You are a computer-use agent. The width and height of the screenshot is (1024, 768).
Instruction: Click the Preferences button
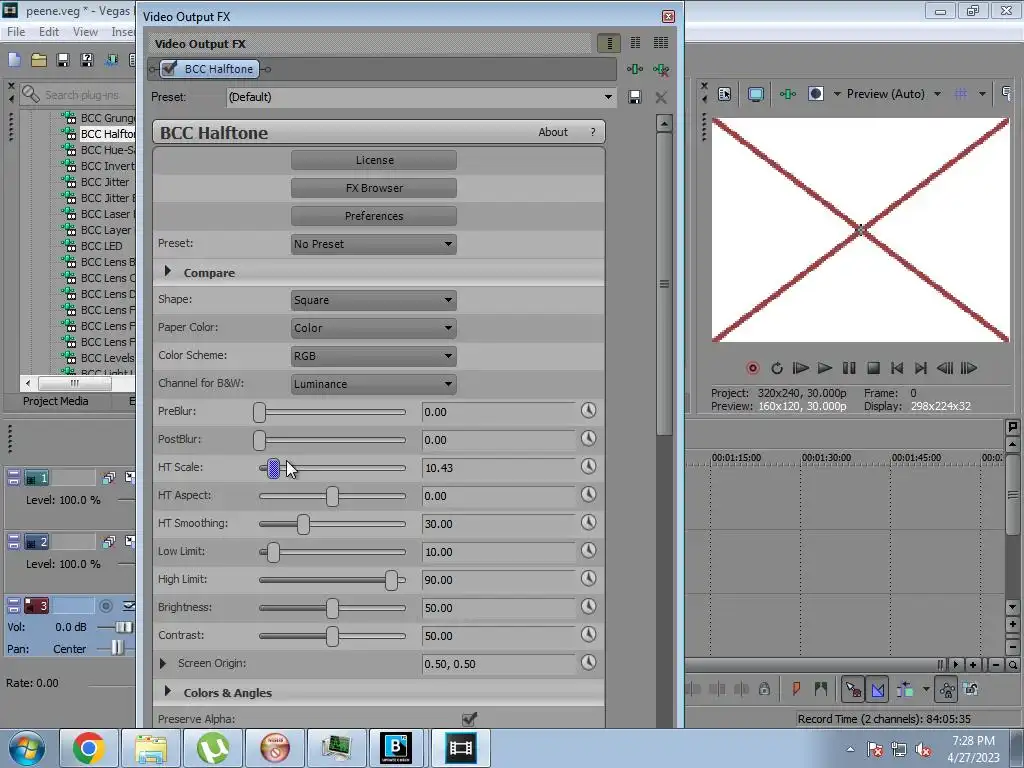374,216
